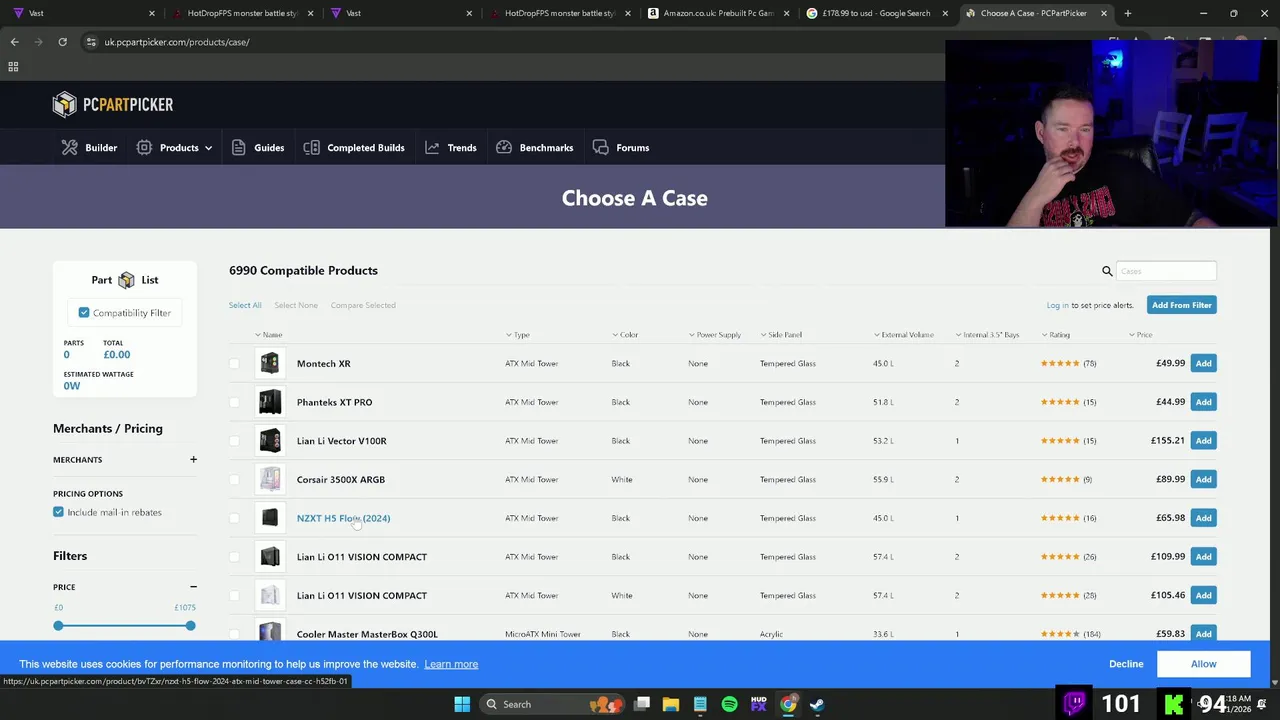
Task: Check the Corsair 3500X ARGB checkbox
Action: (234, 480)
